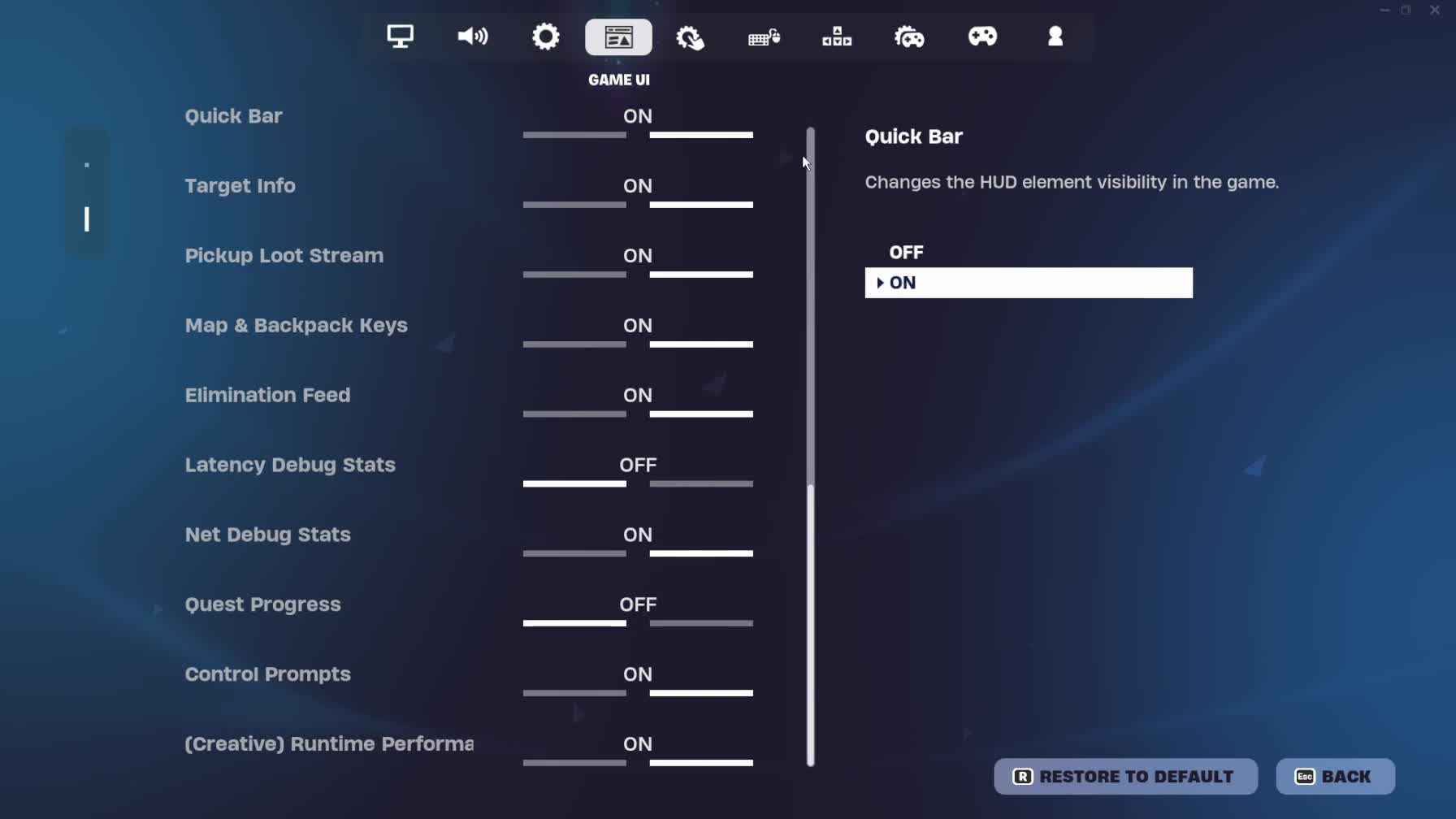This screenshot has height=819, width=1456.
Task: Select the Elimination Feed label
Action: [x=267, y=396]
